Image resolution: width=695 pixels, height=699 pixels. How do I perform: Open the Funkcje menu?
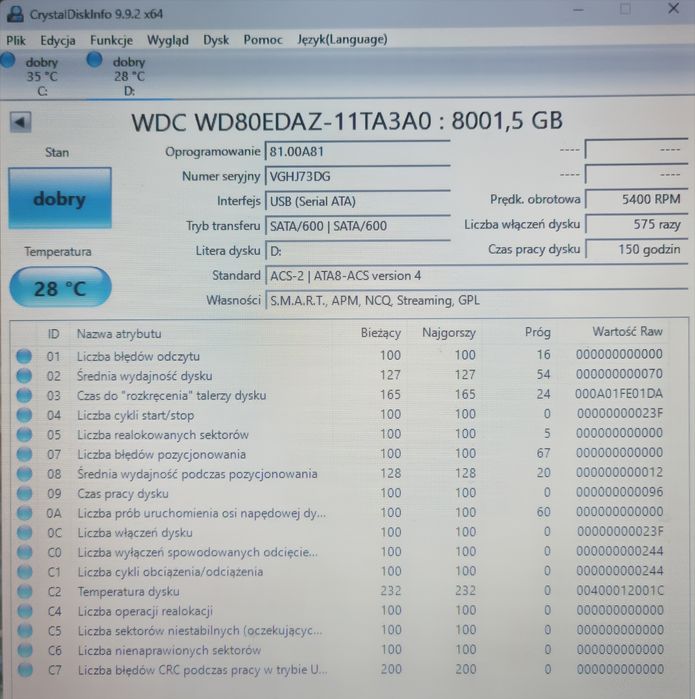pyautogui.click(x=111, y=40)
